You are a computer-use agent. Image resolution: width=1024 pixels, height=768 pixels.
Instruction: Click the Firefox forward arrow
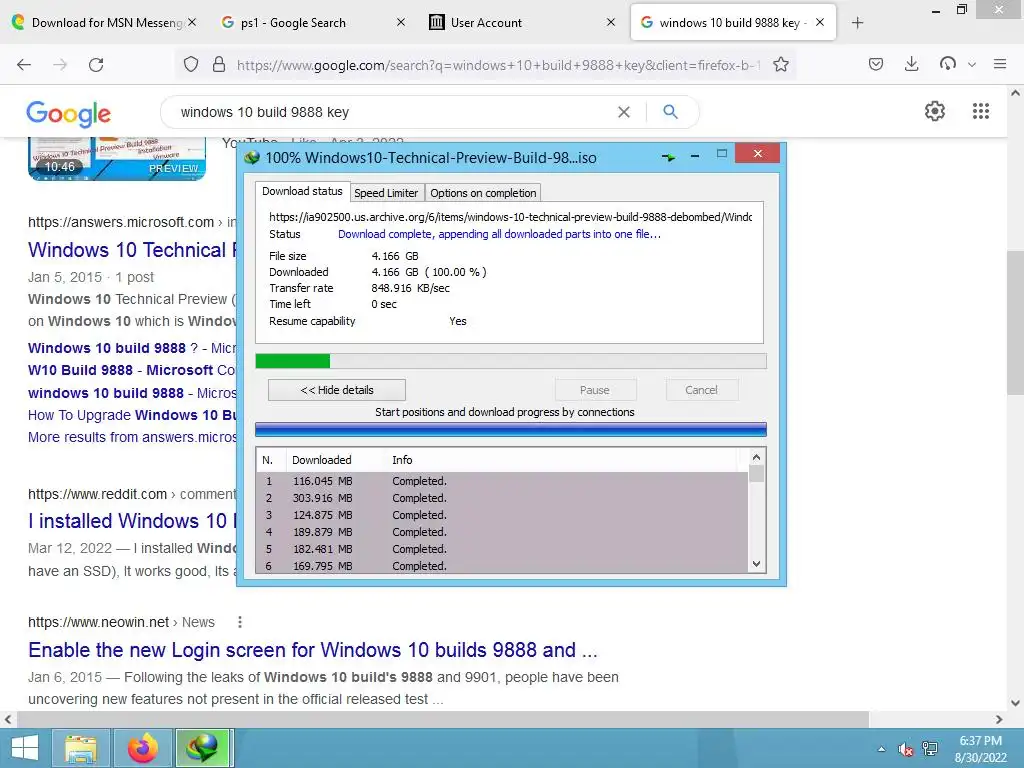[x=60, y=65]
